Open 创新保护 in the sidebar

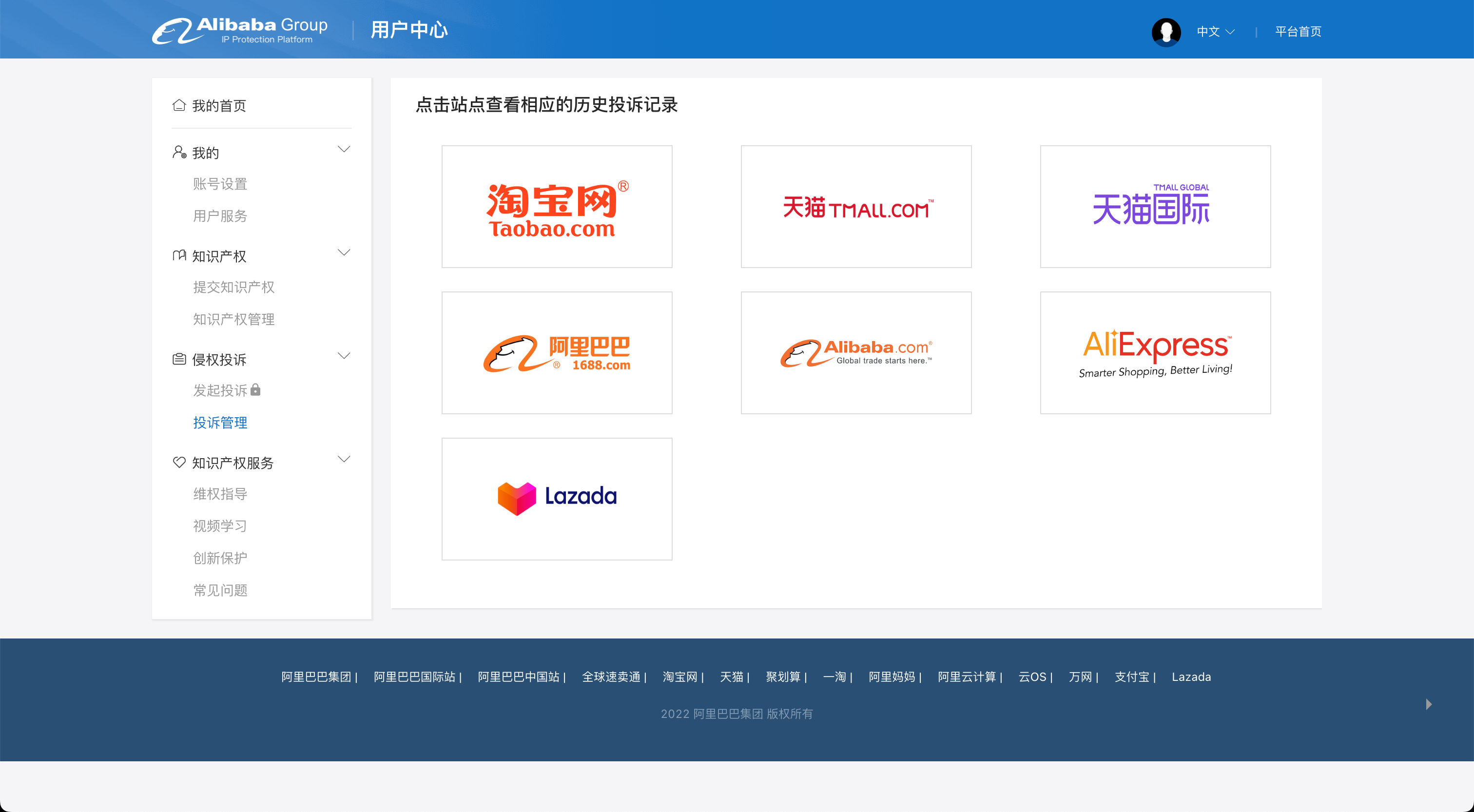coord(220,558)
